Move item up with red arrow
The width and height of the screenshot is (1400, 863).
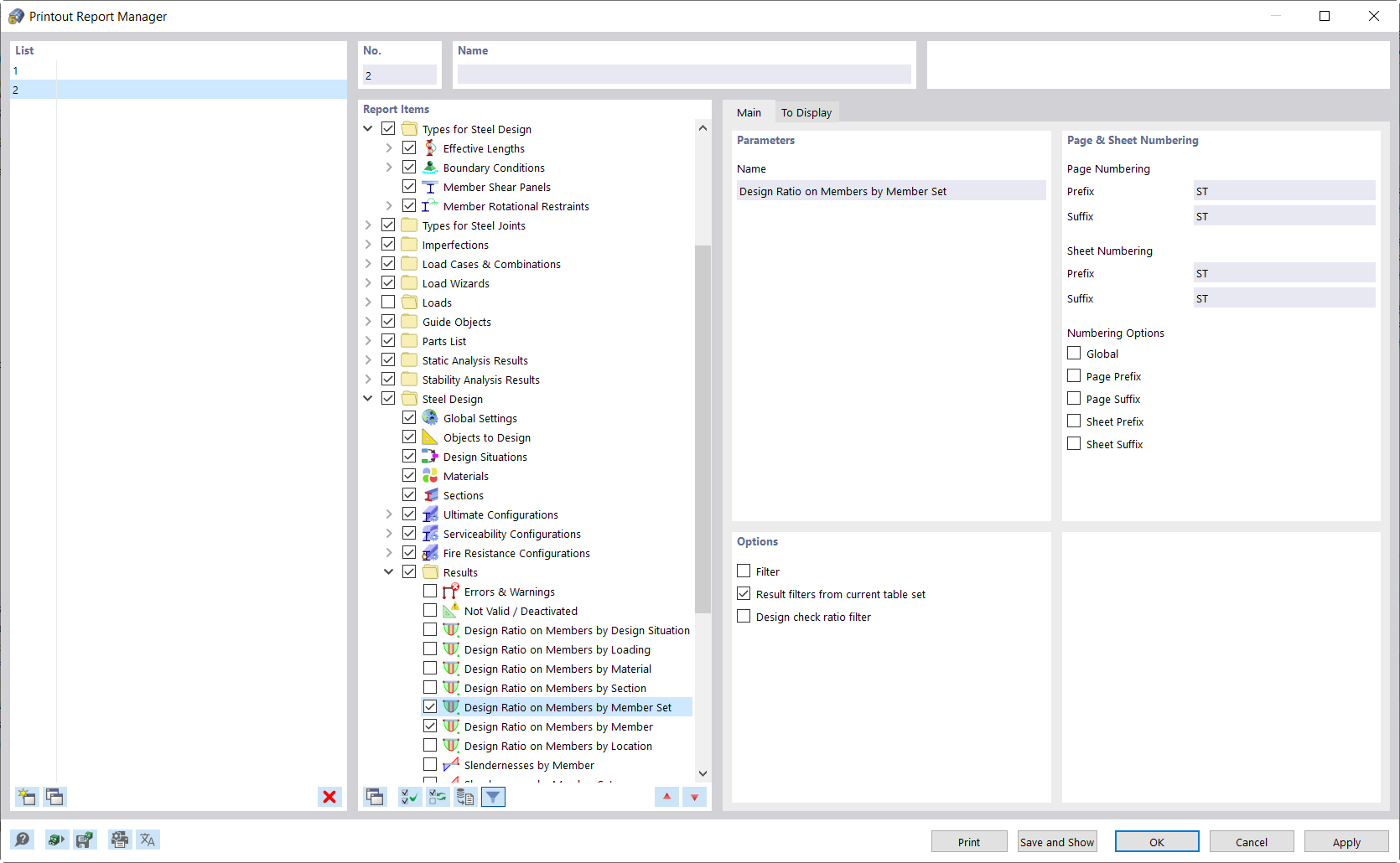pyautogui.click(x=666, y=797)
